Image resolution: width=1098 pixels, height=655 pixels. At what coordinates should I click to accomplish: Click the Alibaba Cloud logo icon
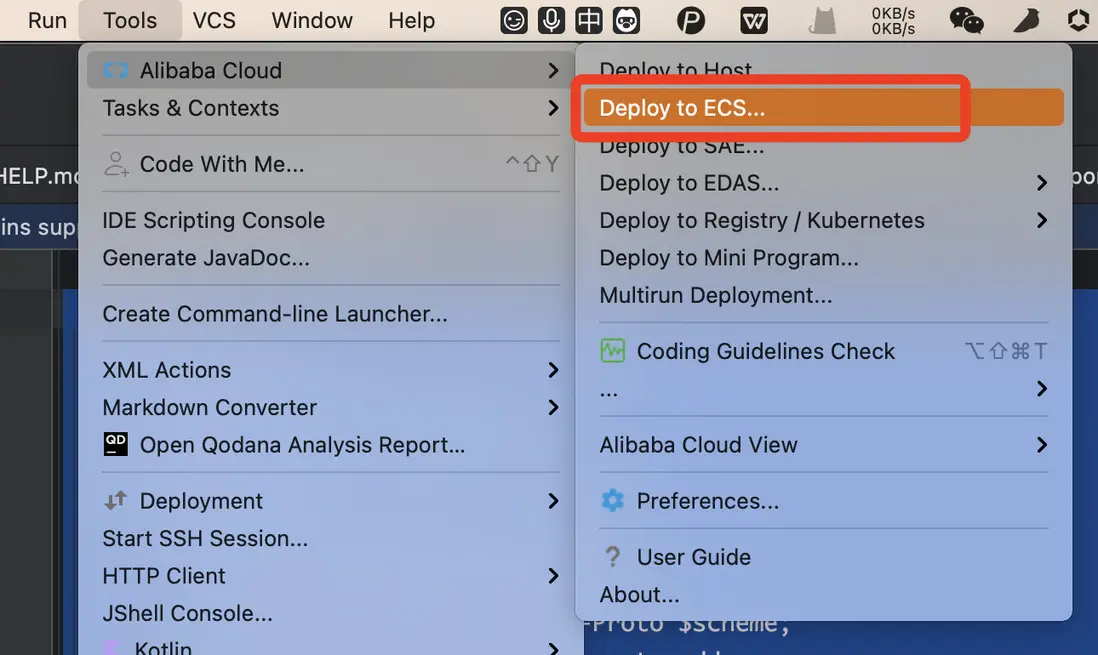point(116,70)
